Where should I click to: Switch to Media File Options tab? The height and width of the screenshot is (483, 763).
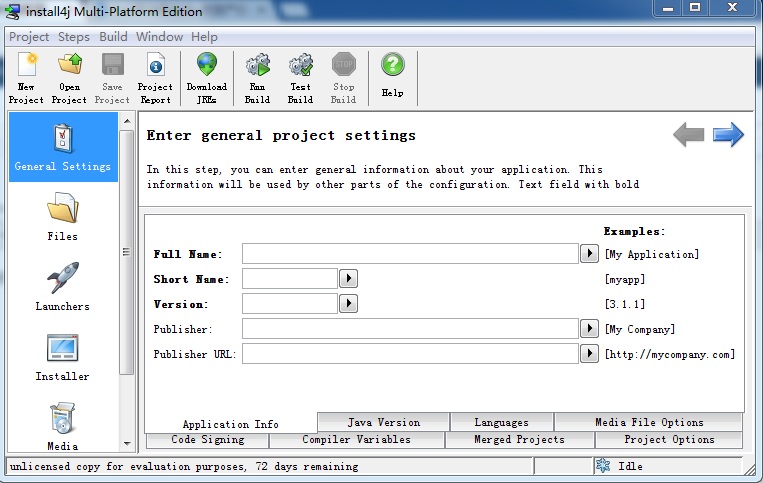(649, 422)
